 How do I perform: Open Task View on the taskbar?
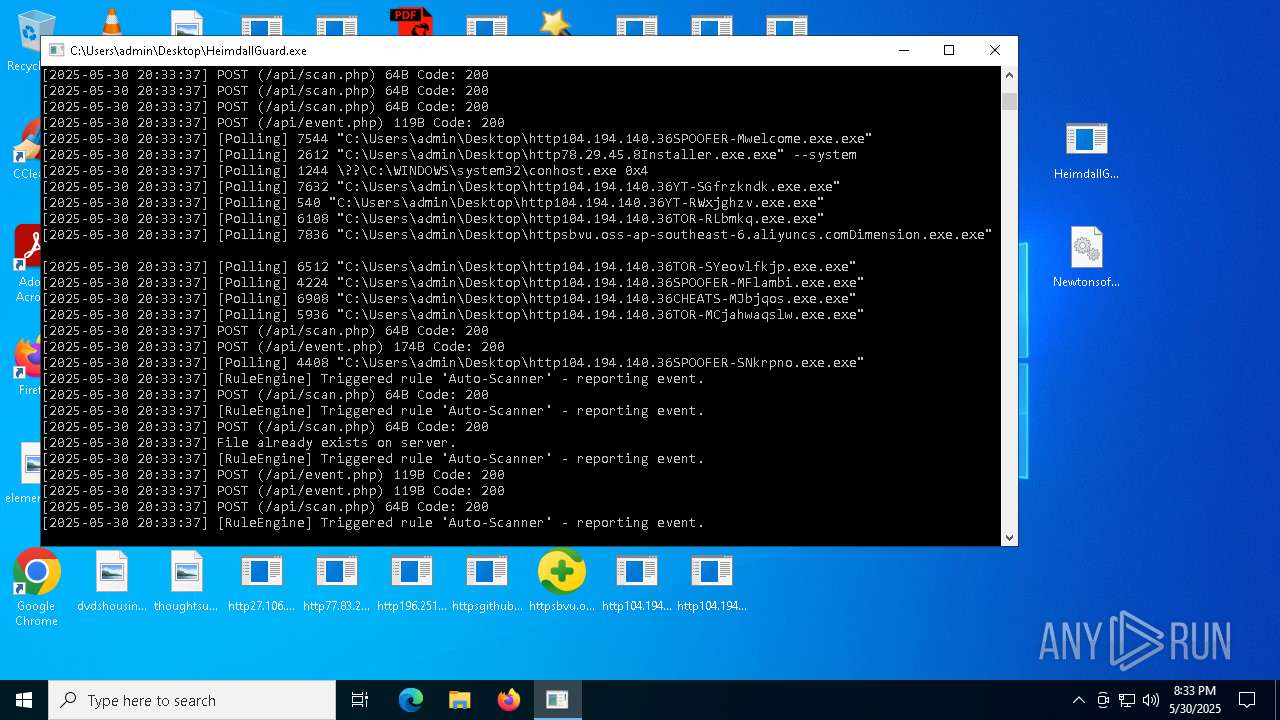[x=360, y=700]
